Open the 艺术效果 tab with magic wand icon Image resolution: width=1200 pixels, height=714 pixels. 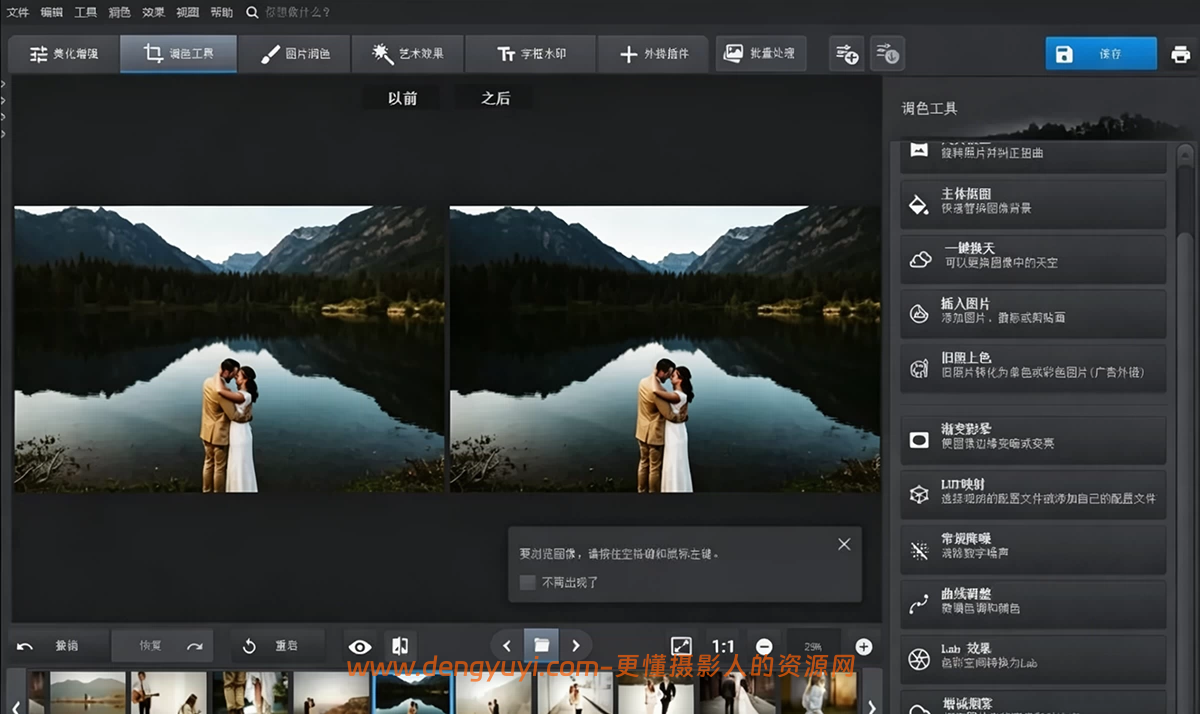pos(407,54)
